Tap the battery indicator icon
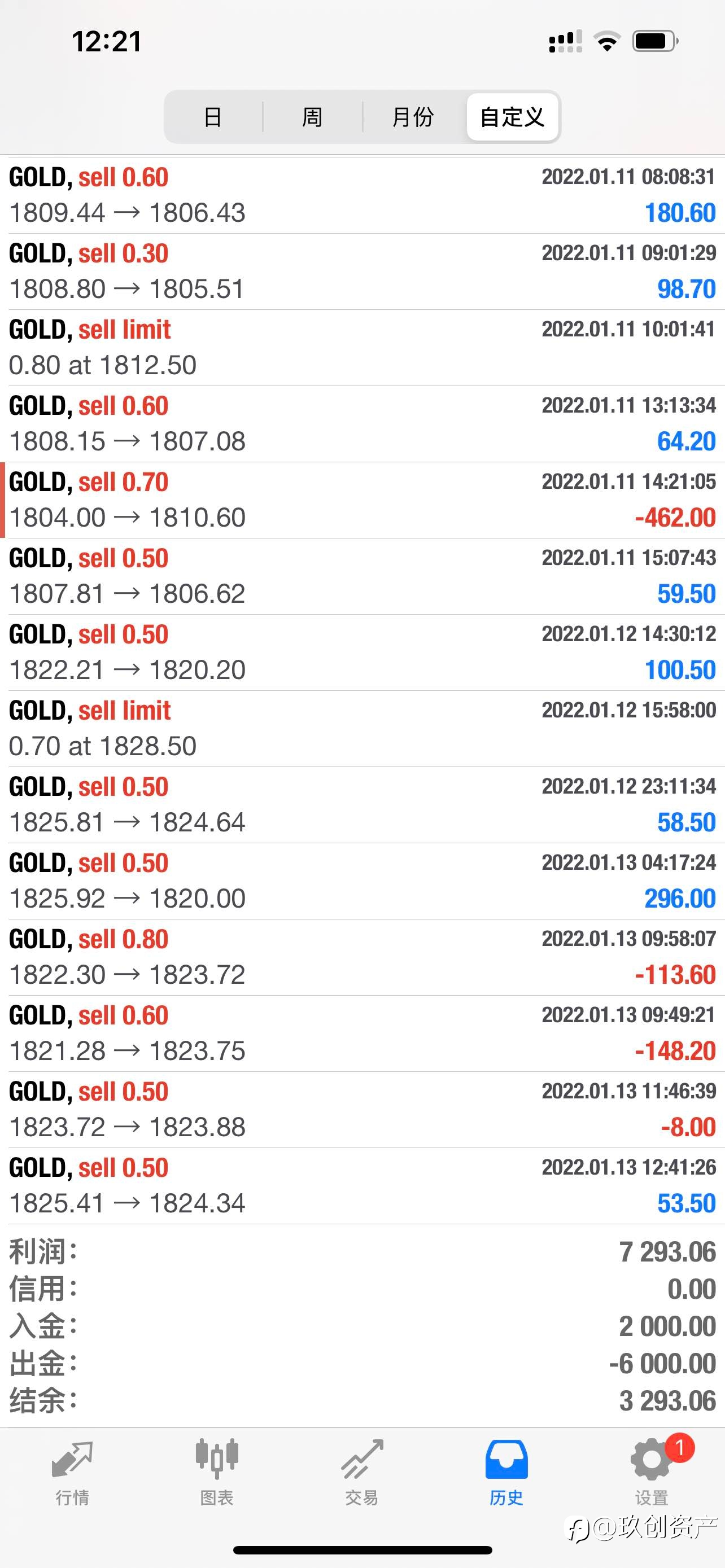 (655, 41)
